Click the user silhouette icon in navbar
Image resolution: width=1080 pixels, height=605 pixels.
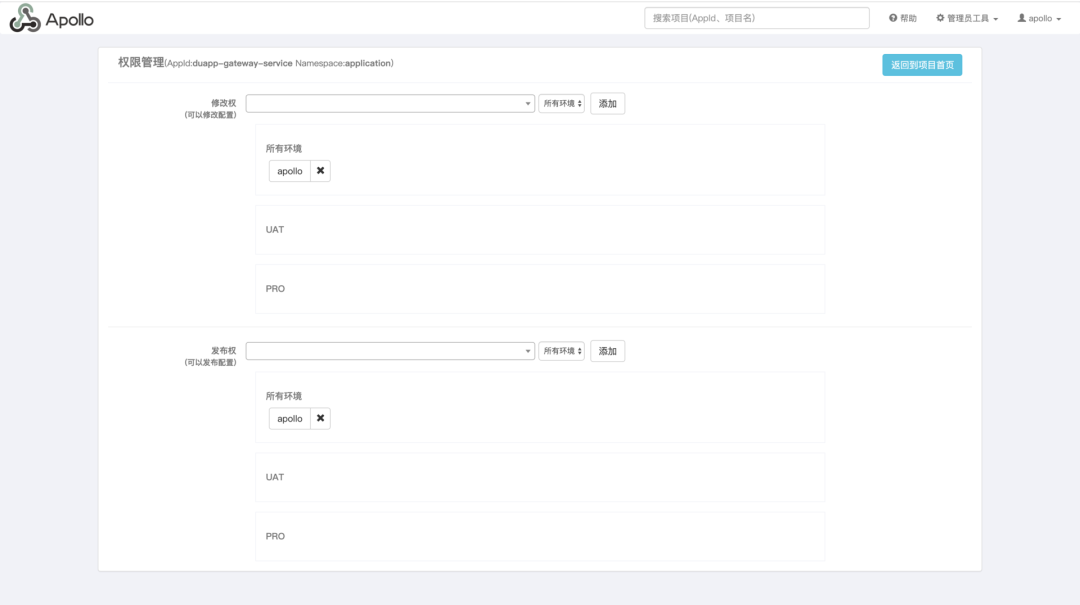pyautogui.click(x=1021, y=18)
